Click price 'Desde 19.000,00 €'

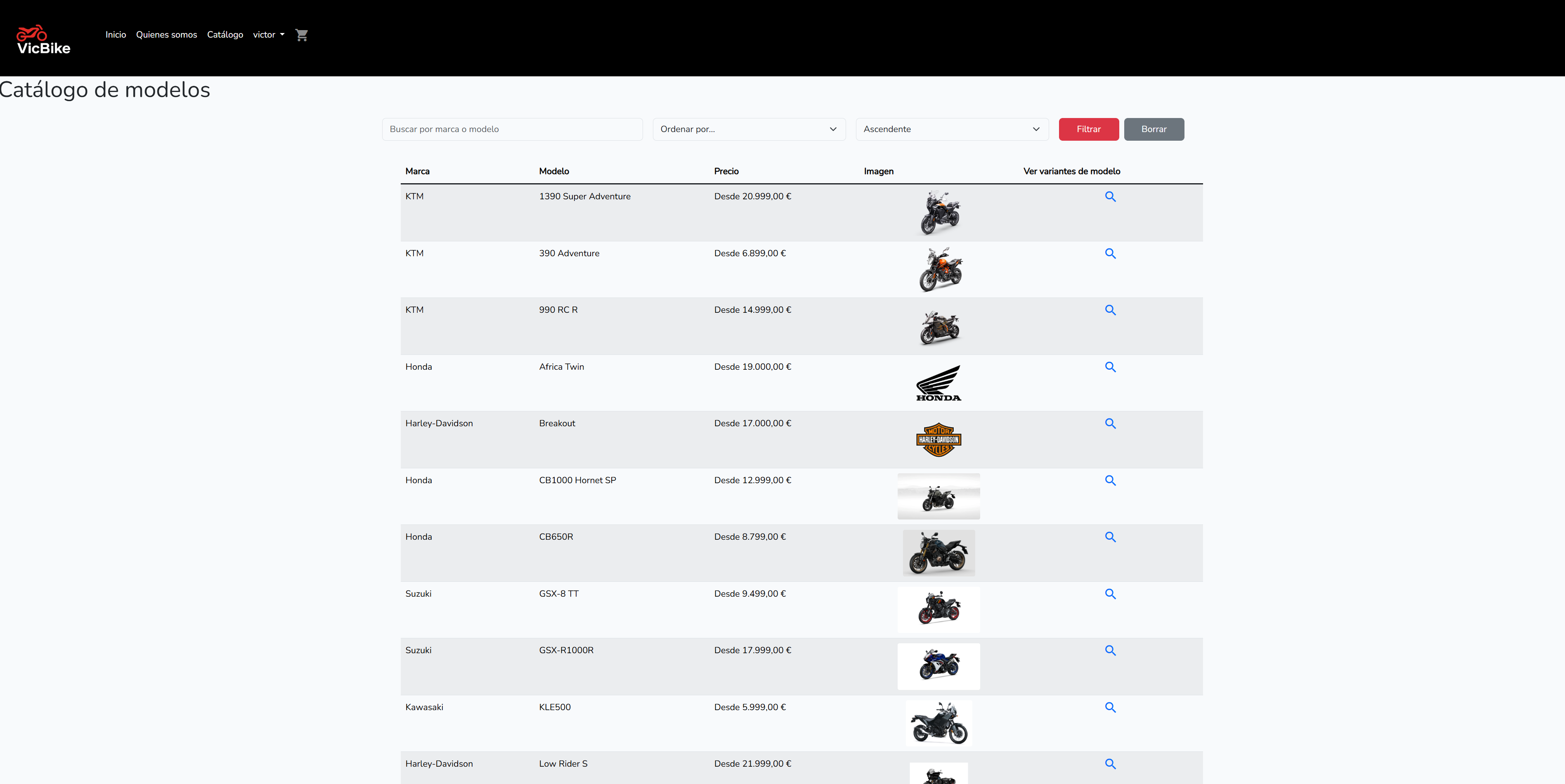coord(753,367)
